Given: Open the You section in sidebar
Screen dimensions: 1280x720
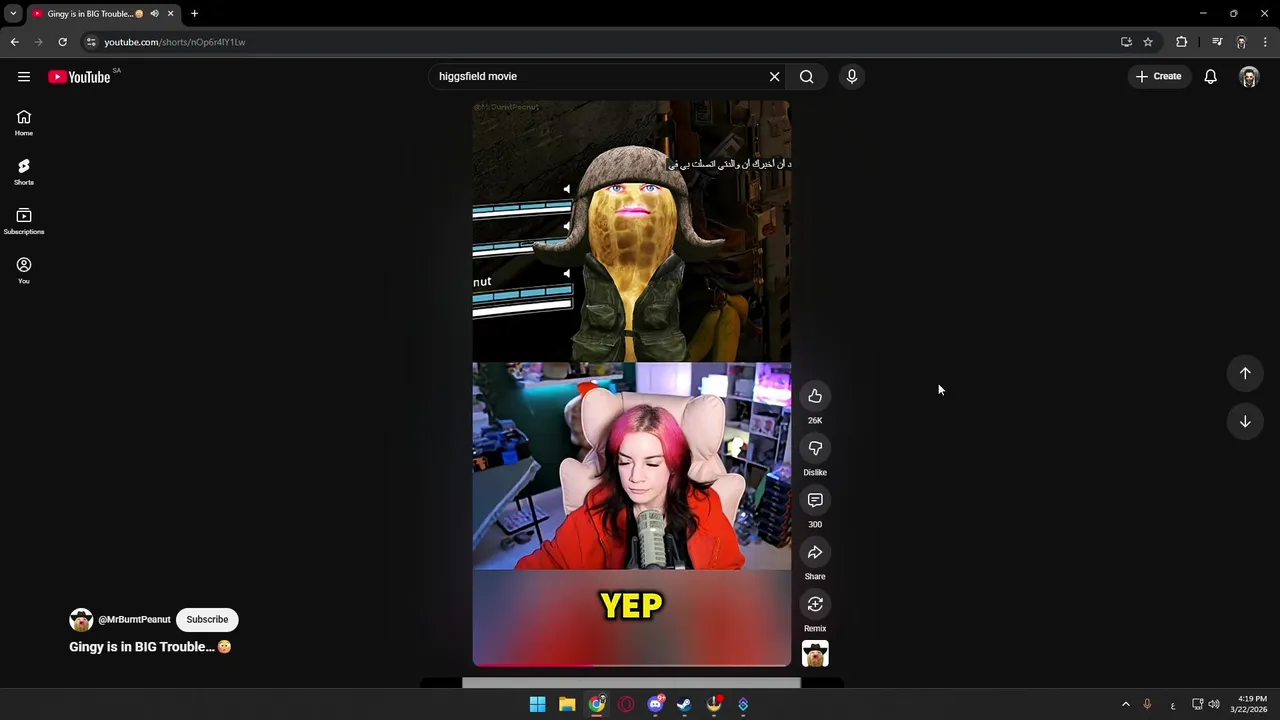Looking at the screenshot, I should [x=24, y=270].
